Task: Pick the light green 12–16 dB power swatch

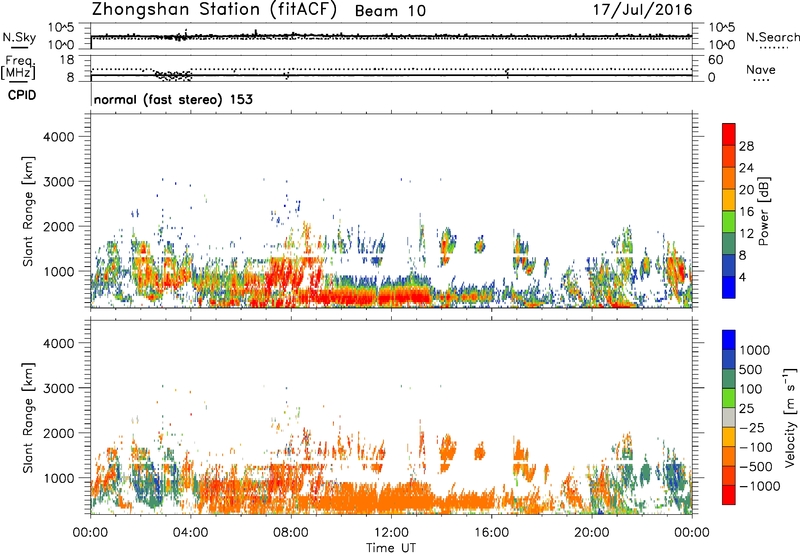Action: coord(729,221)
